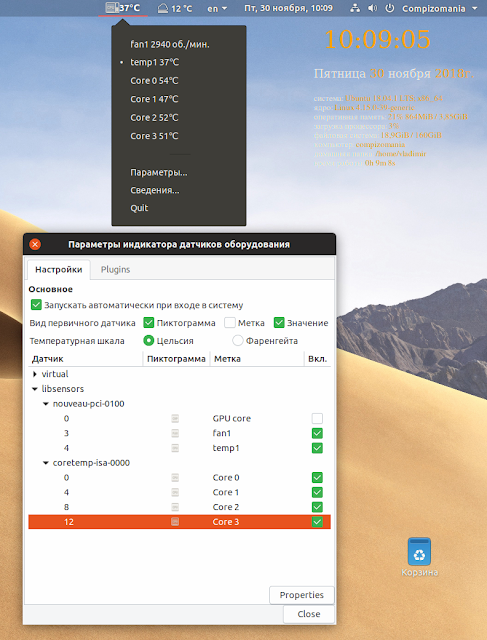Enable the Метка display checkbox
The width and height of the screenshot is (487, 640).
pyautogui.click(x=230, y=323)
